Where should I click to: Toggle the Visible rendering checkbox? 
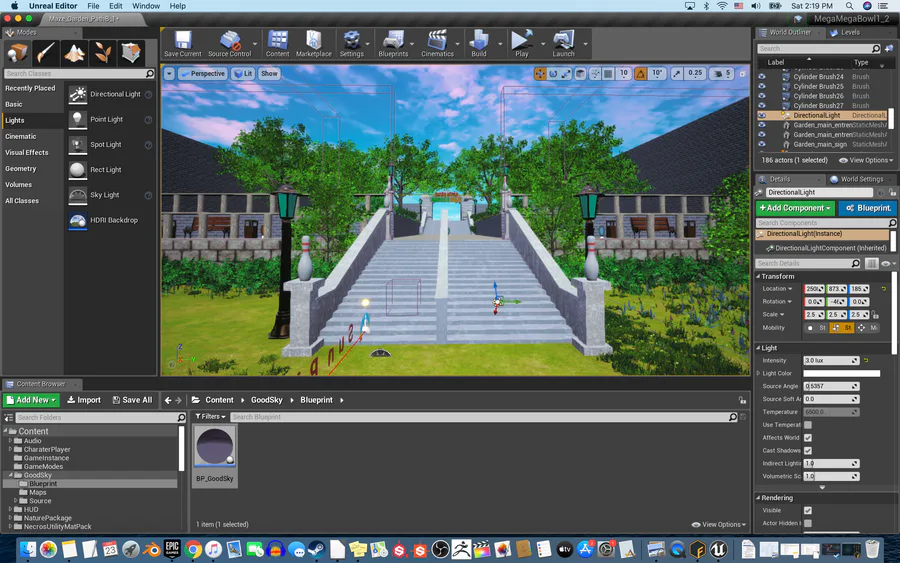coord(808,510)
